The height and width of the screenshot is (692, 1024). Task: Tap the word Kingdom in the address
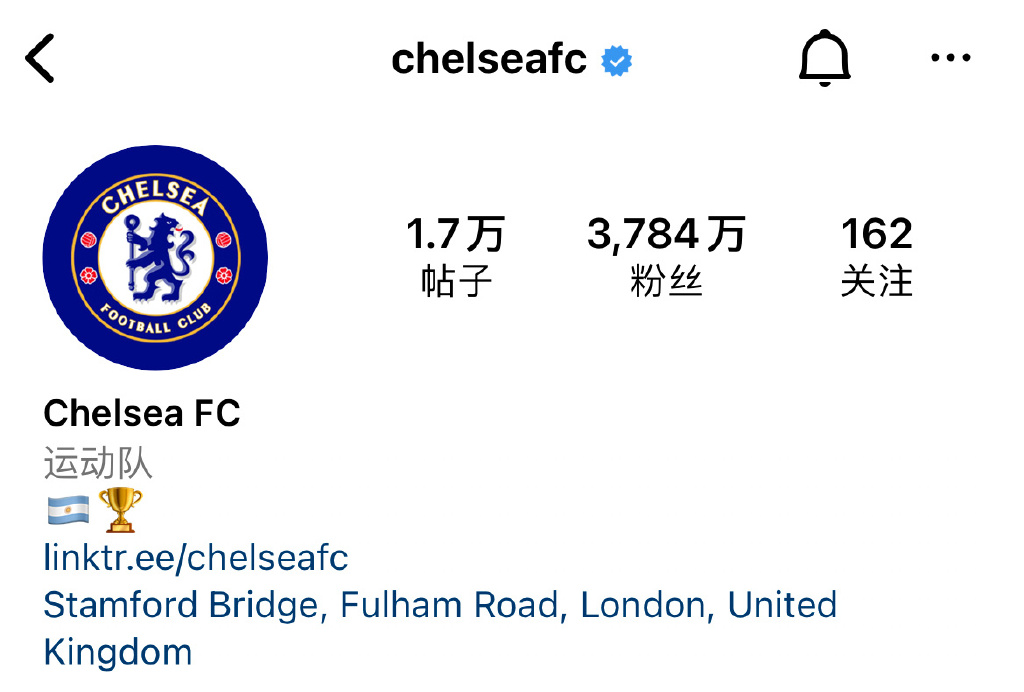click(118, 652)
